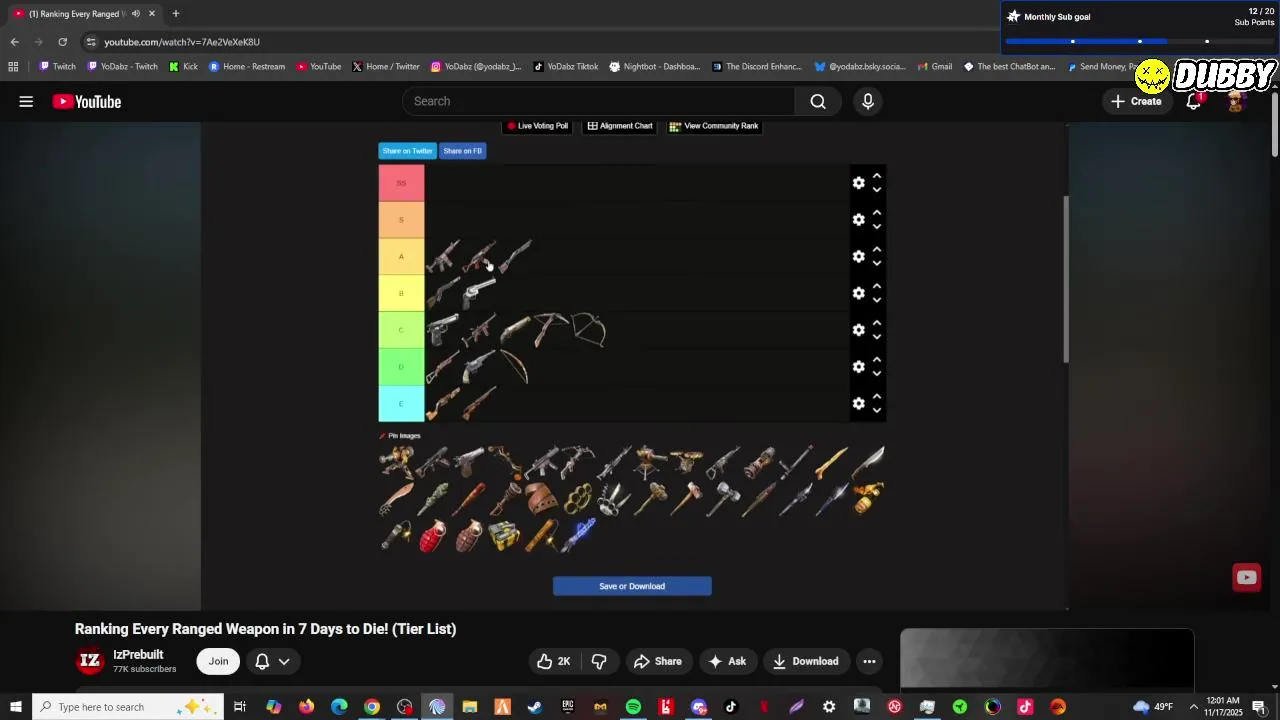Open settings gear for E tier row

click(x=858, y=403)
